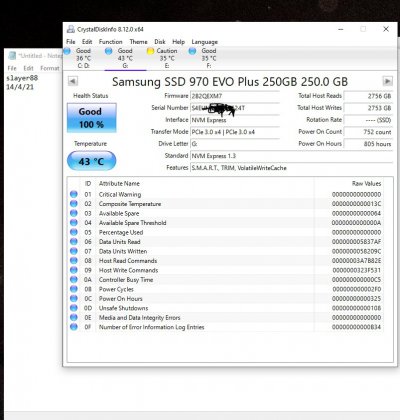Open the Function menu
The width and height of the screenshot is (400, 420).
click(x=111, y=42)
